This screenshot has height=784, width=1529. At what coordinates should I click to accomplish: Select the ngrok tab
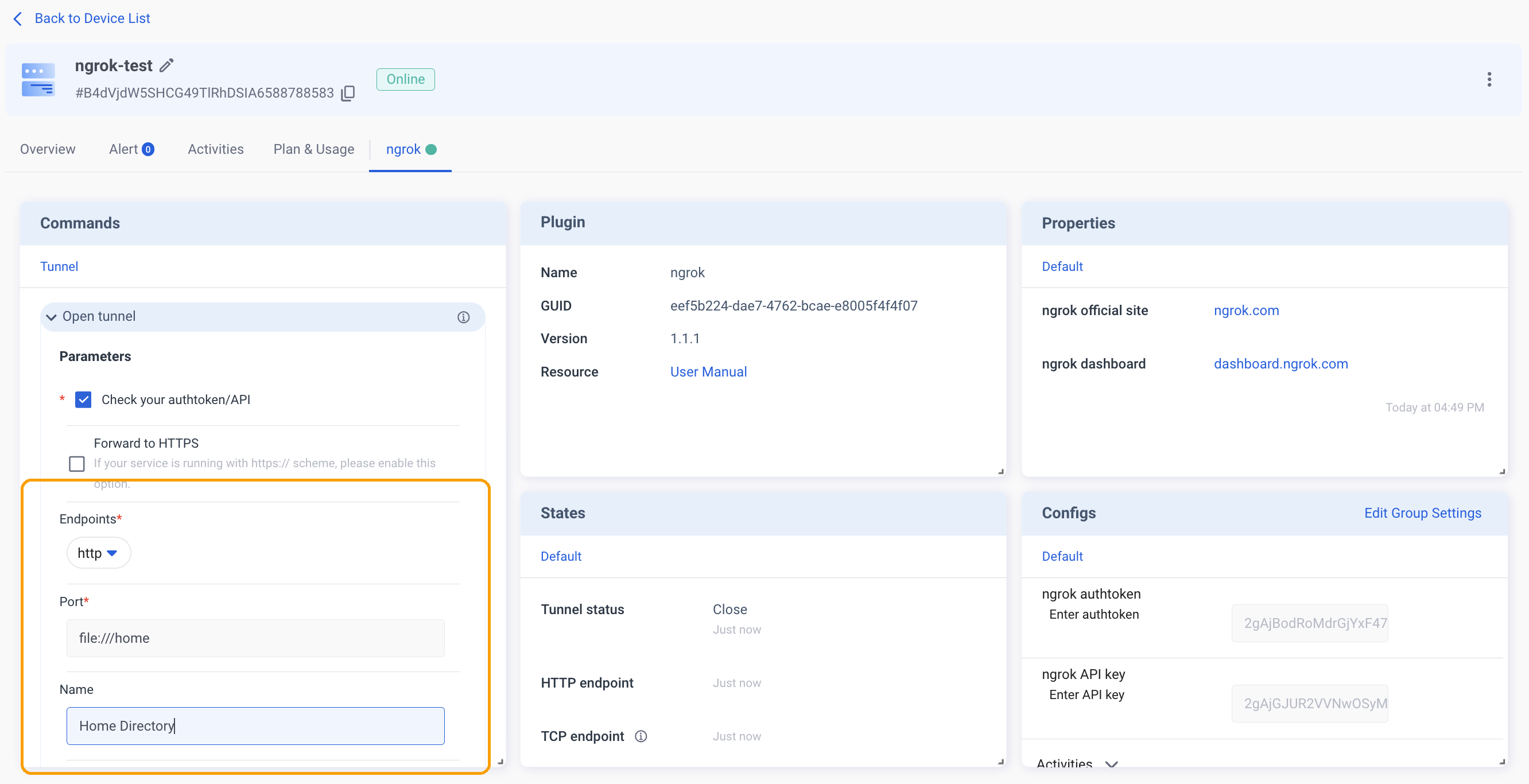coord(411,149)
